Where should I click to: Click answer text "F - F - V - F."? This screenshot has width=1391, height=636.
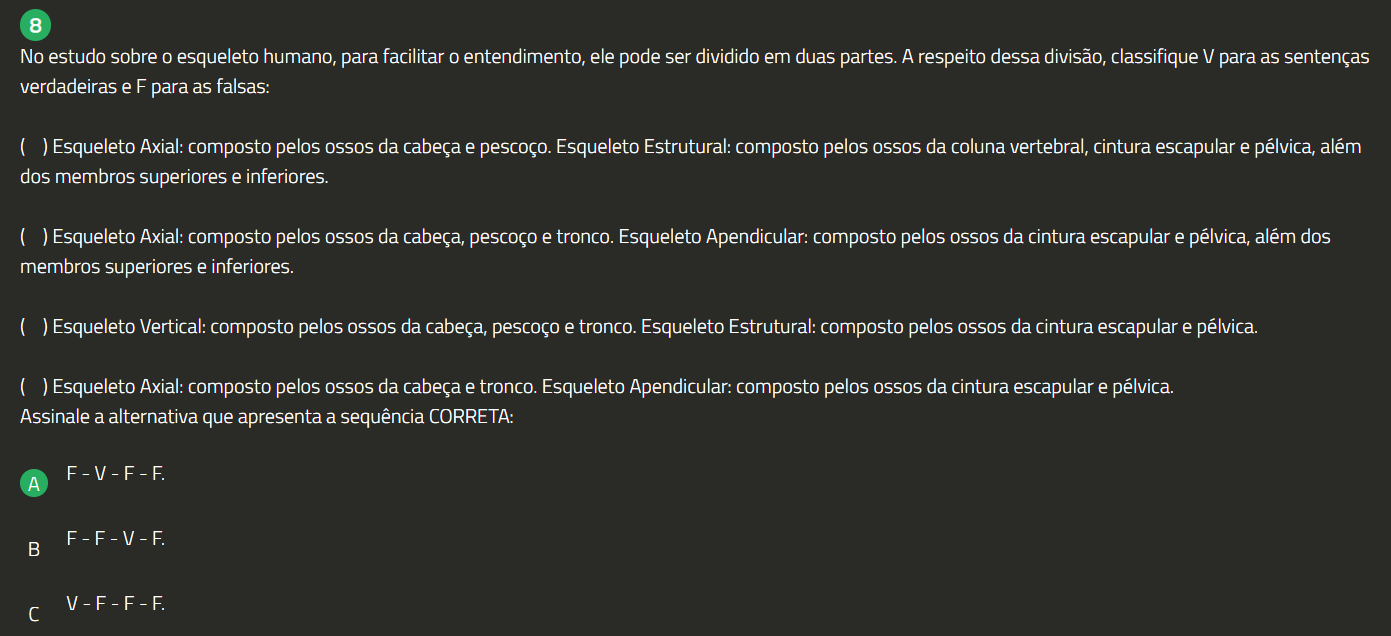(115, 538)
